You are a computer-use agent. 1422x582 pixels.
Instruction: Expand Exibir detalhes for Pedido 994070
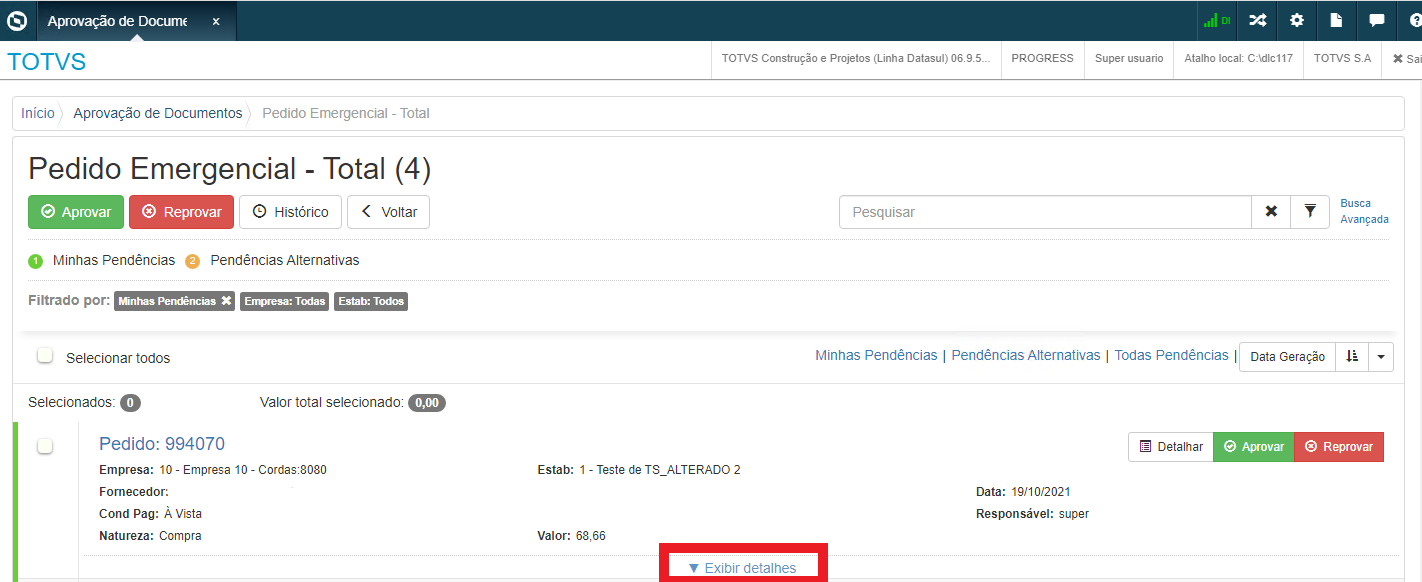(742, 568)
